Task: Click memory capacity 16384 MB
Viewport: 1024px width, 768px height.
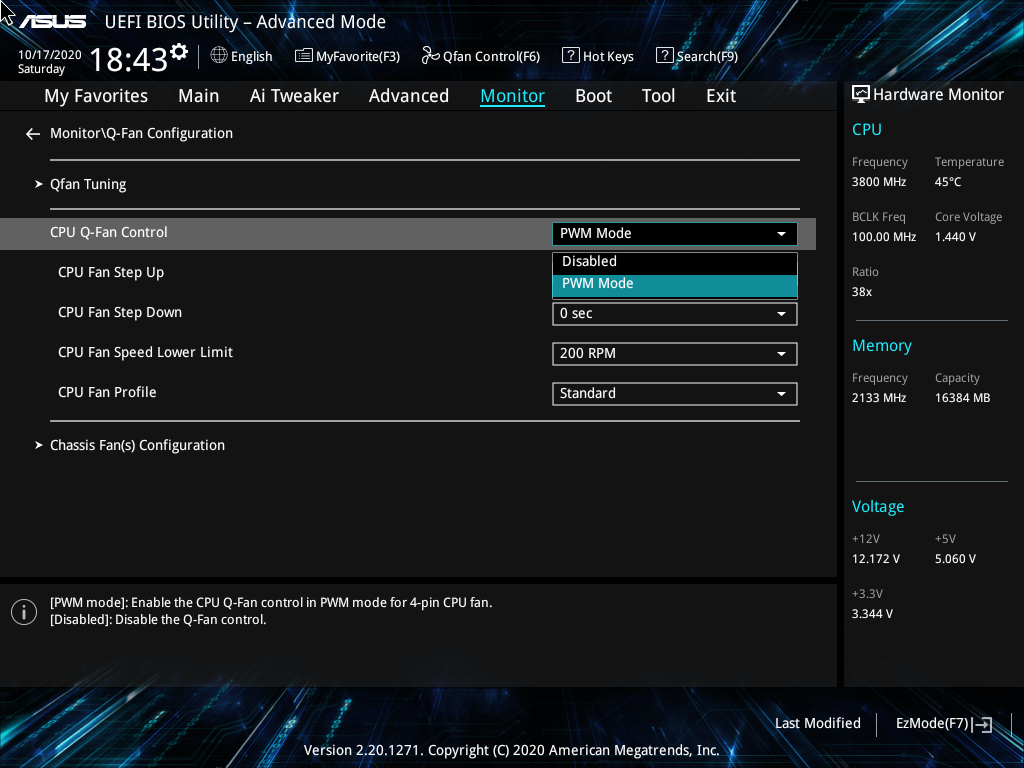Action: click(x=962, y=398)
